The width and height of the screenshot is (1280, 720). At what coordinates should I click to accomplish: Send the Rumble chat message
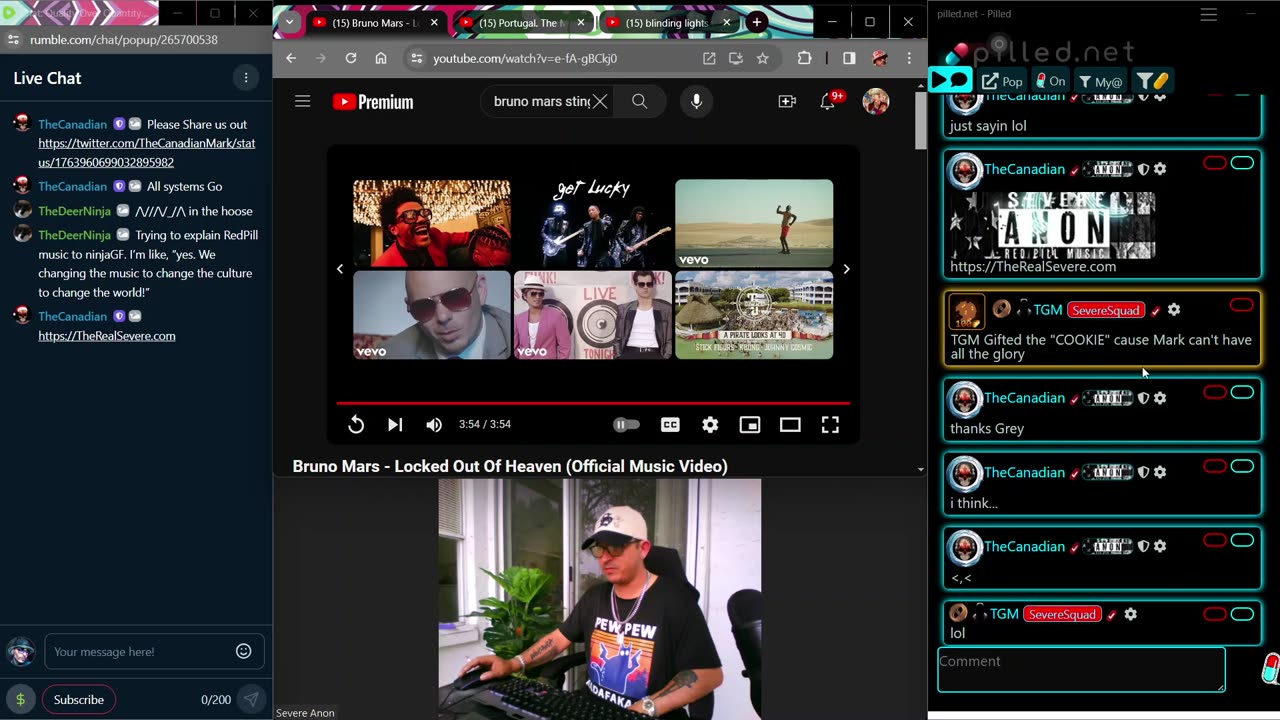[x=251, y=699]
